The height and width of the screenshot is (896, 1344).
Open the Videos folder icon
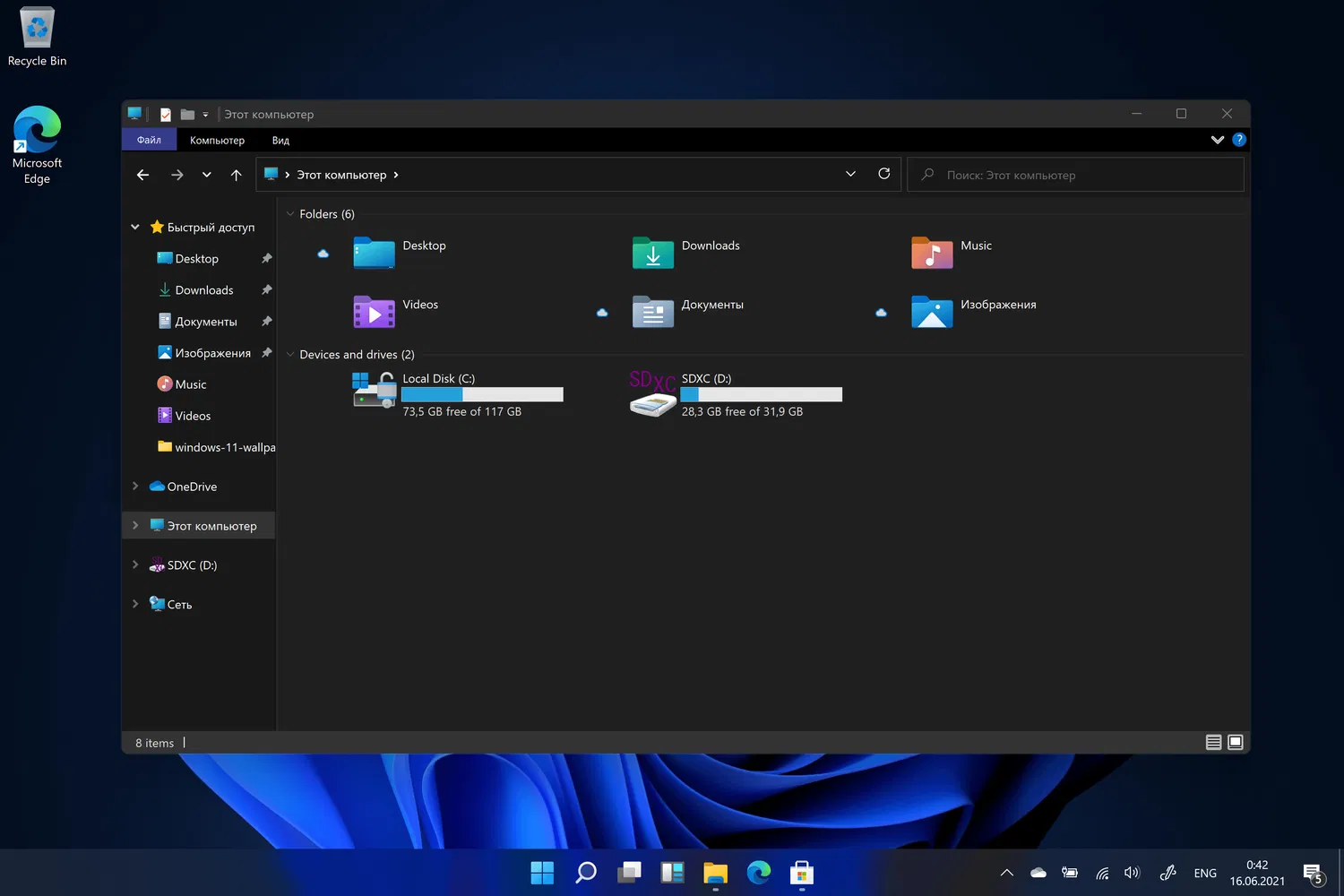pos(374,312)
